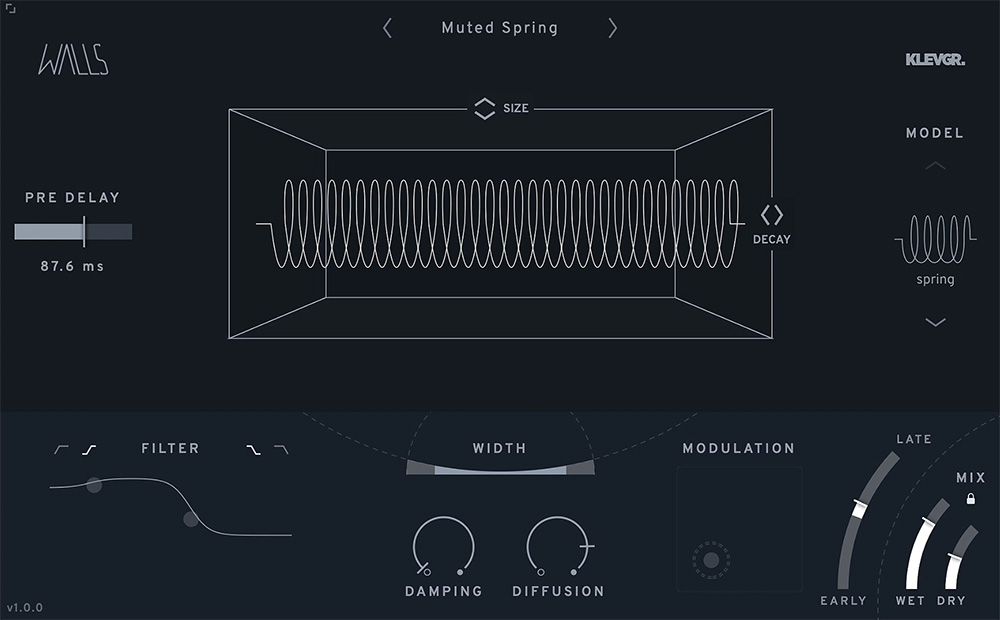
Task: Click the resize corner icon at top-left
Action: [12, 10]
